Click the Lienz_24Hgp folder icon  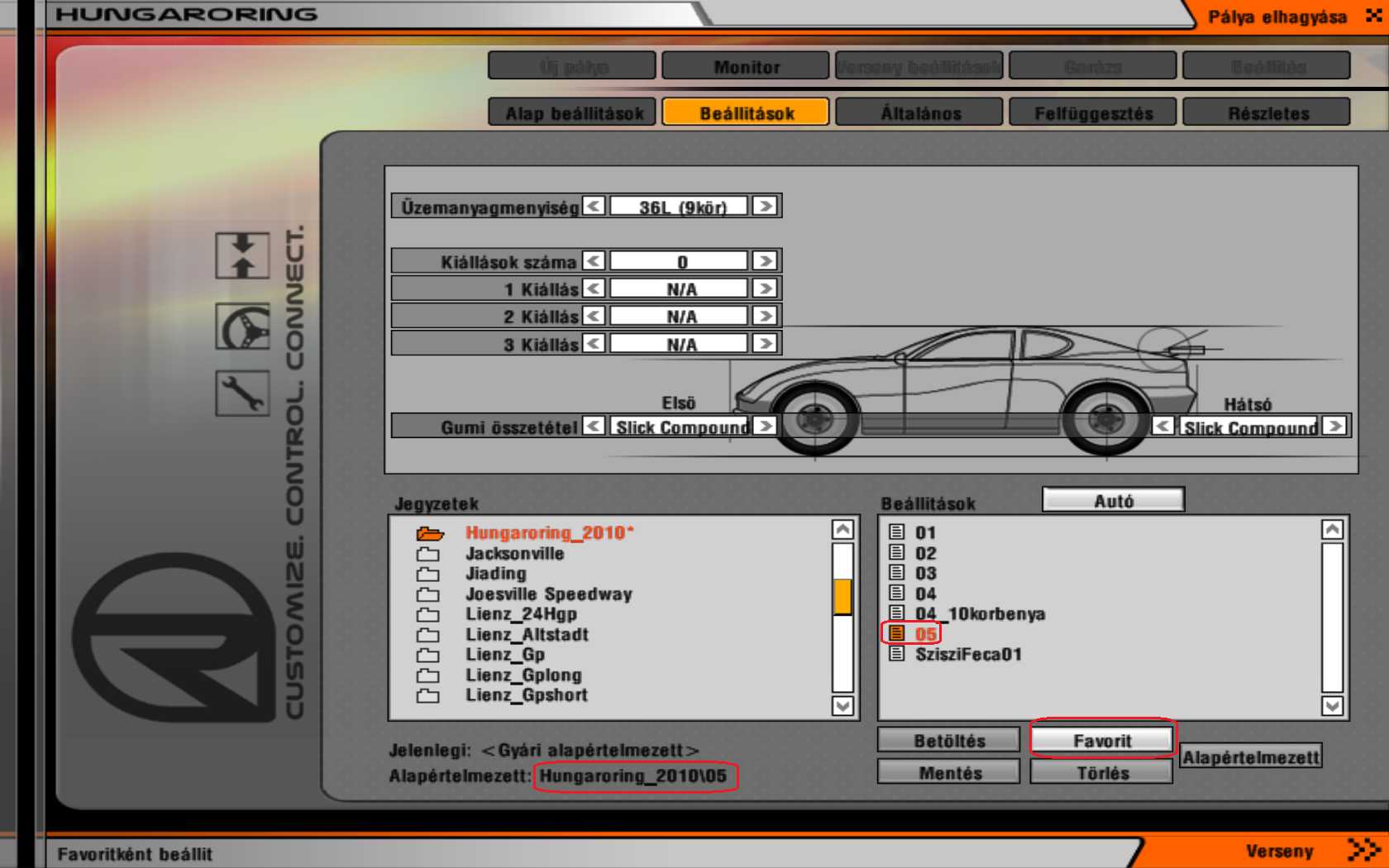[428, 614]
